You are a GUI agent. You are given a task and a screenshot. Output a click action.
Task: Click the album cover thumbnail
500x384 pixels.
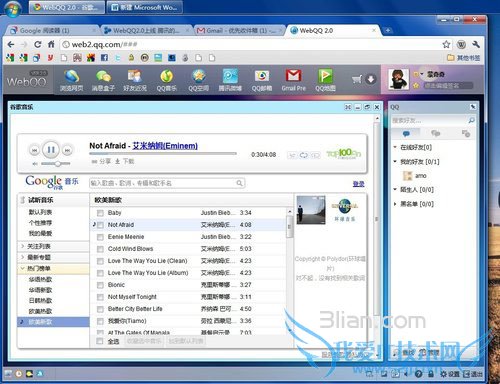click(311, 210)
